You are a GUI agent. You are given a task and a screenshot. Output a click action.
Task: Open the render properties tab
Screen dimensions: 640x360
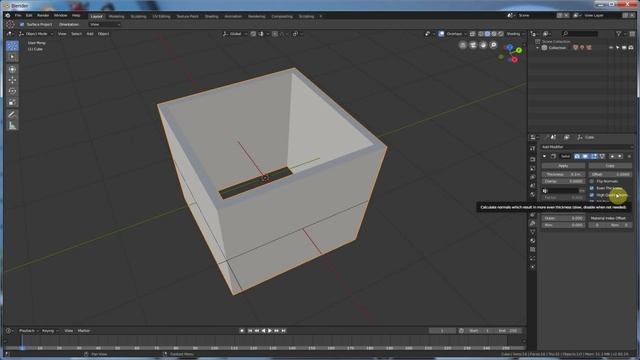coord(533,159)
